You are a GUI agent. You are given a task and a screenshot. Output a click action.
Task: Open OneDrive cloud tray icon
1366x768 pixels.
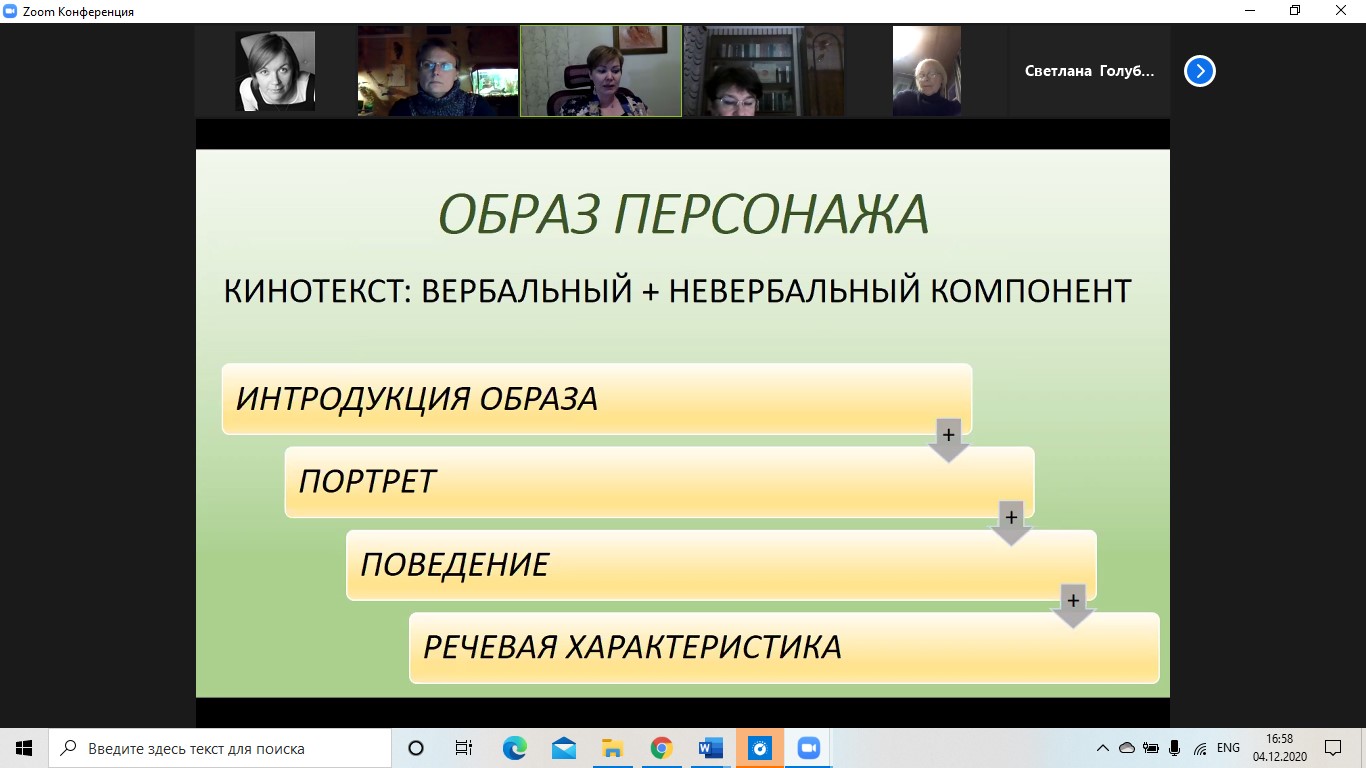(x=1127, y=748)
